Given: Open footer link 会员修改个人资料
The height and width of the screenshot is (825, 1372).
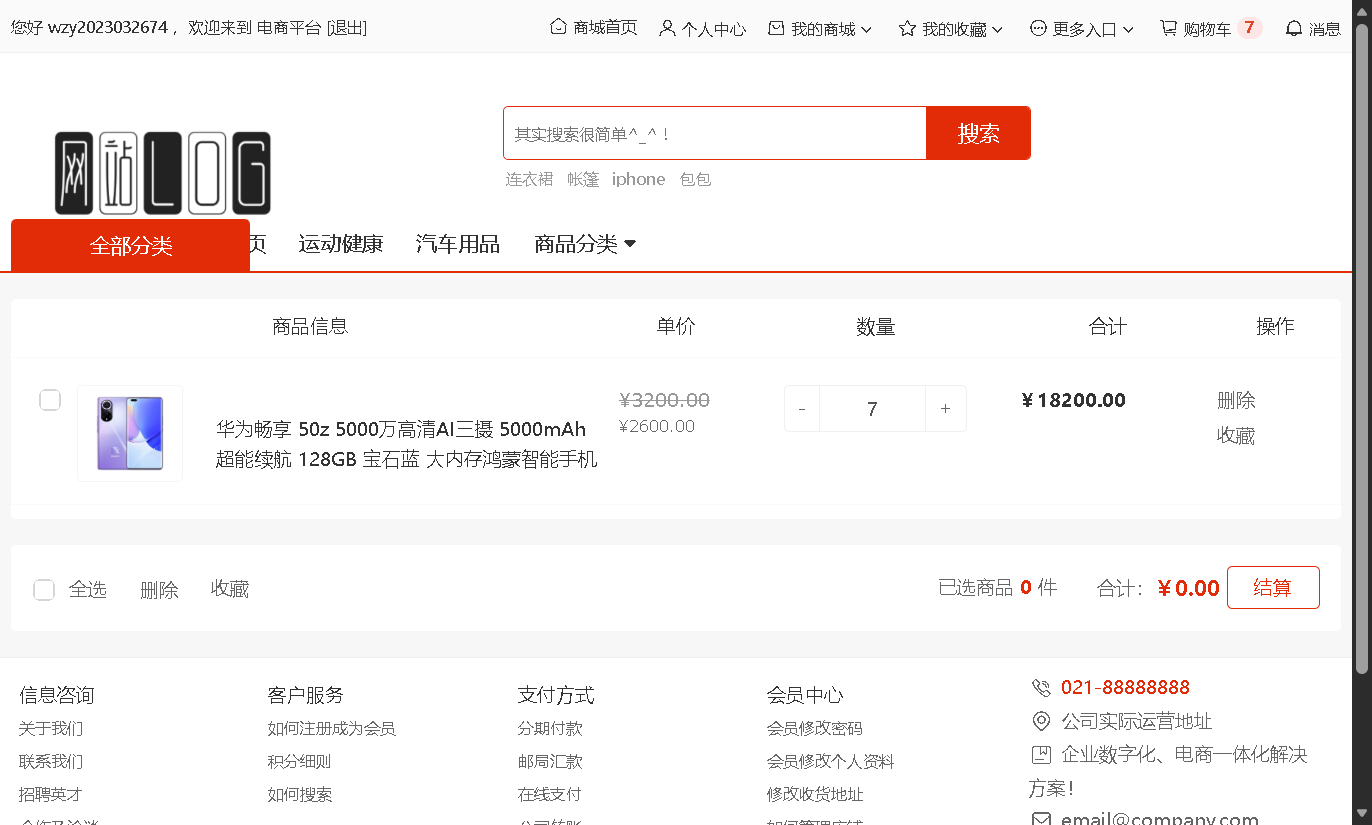Looking at the screenshot, I should (831, 762).
